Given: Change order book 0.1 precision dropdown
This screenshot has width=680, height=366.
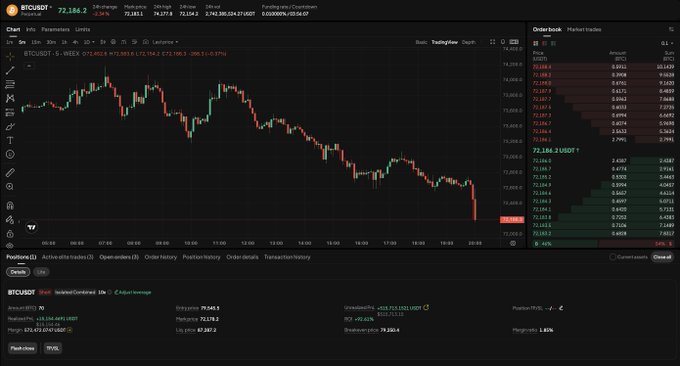Looking at the screenshot, I should point(667,43).
